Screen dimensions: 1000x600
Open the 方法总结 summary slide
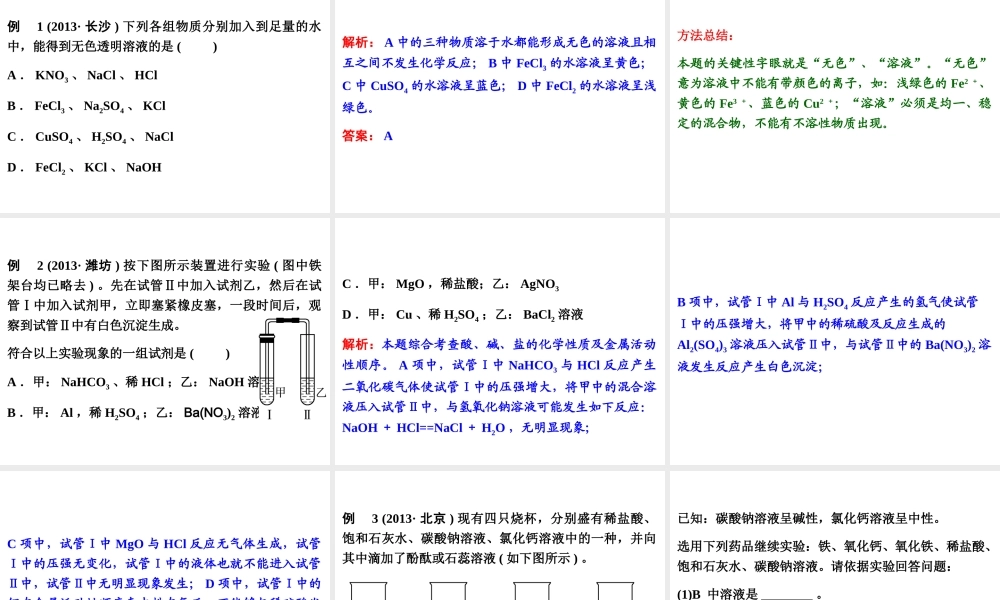835,106
